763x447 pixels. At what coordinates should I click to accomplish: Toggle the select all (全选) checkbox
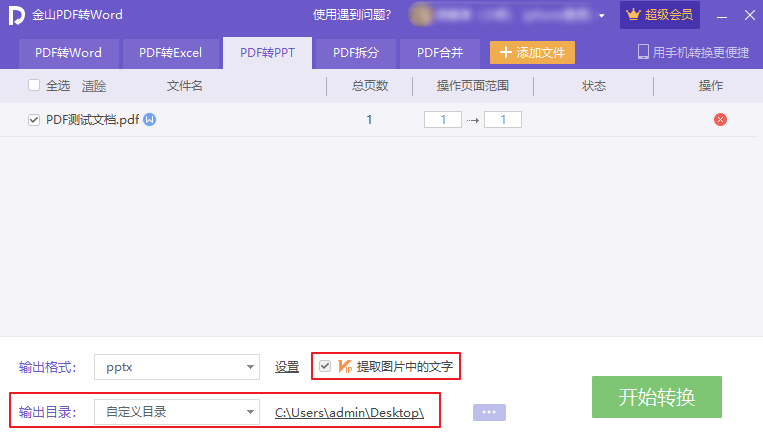[34, 85]
